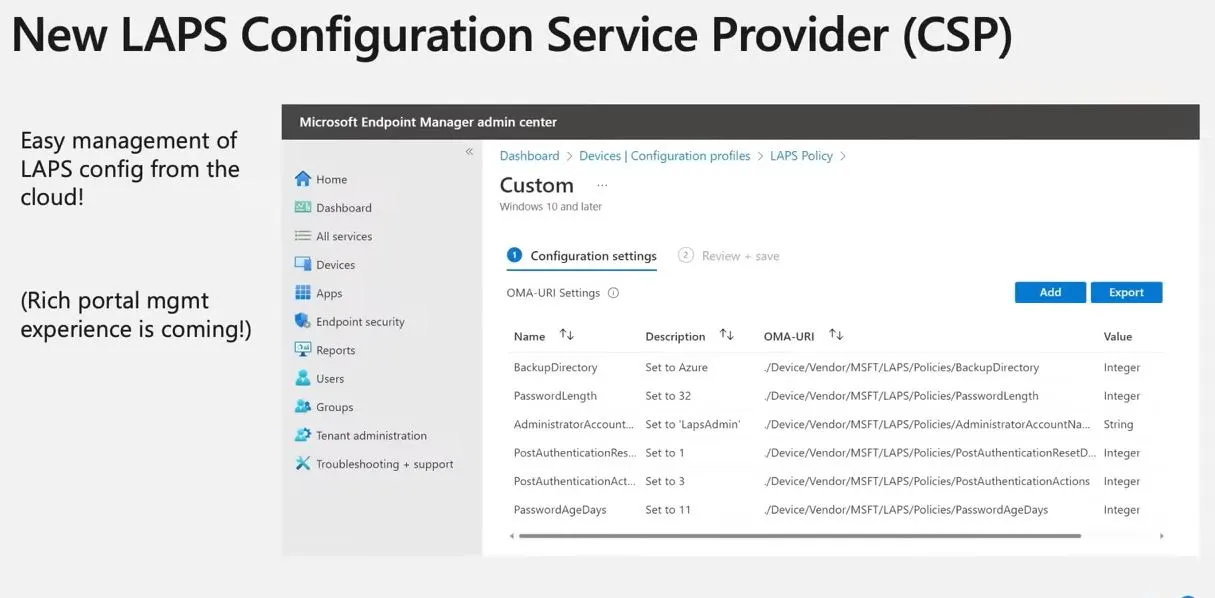
Task: Open Devices label in navigation menu
Action: tap(336, 265)
